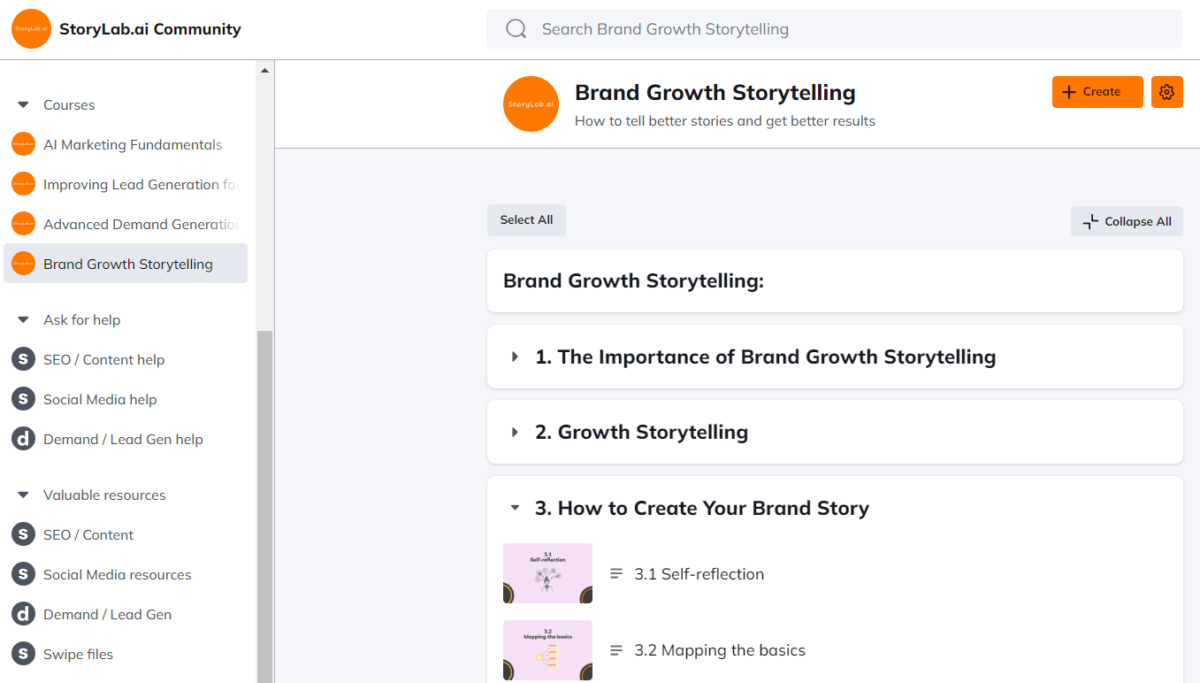Open the 3.2 Mapping the basics thumbnail
Image resolution: width=1200 pixels, height=683 pixels.
click(x=547, y=650)
